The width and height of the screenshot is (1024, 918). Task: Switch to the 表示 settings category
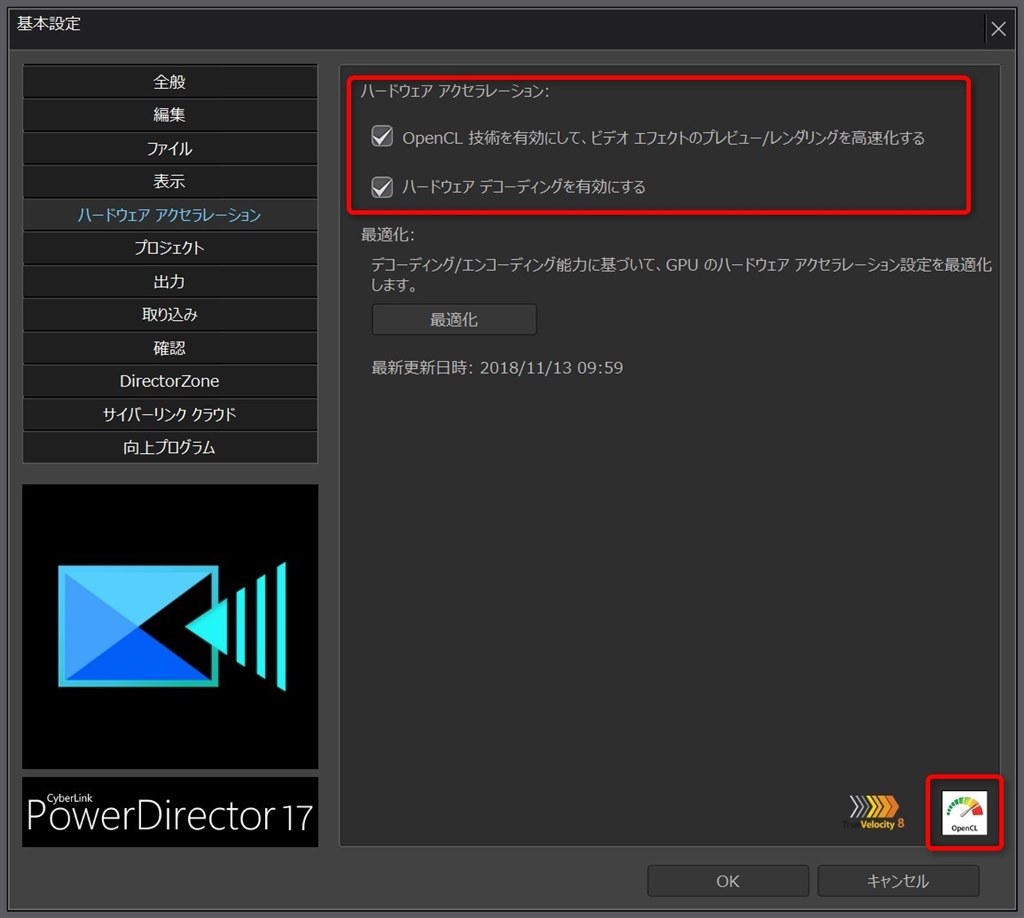(170, 182)
